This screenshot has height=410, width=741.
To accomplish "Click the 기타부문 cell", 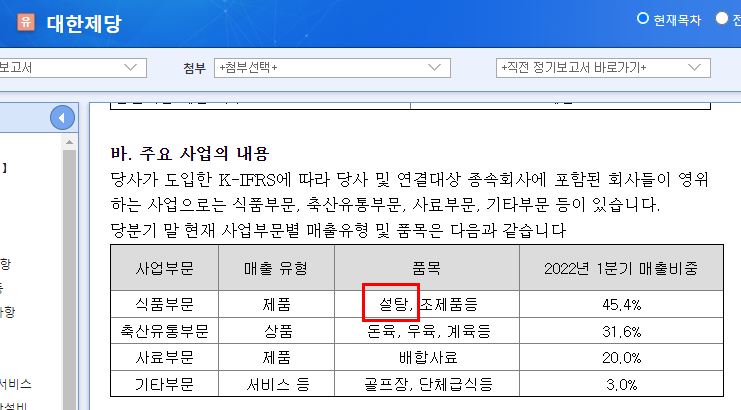I will [x=164, y=384].
